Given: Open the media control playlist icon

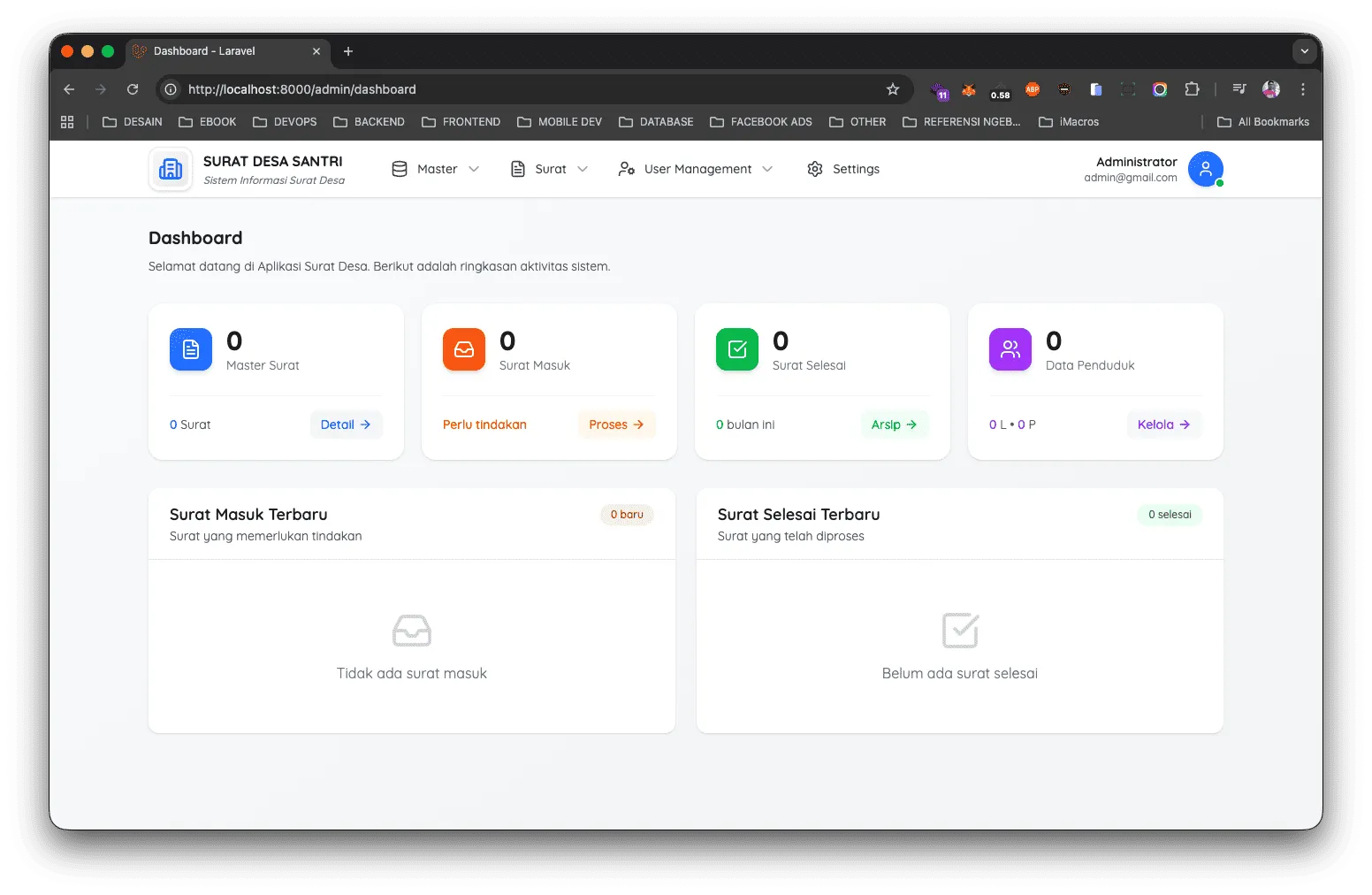Looking at the screenshot, I should [x=1239, y=89].
